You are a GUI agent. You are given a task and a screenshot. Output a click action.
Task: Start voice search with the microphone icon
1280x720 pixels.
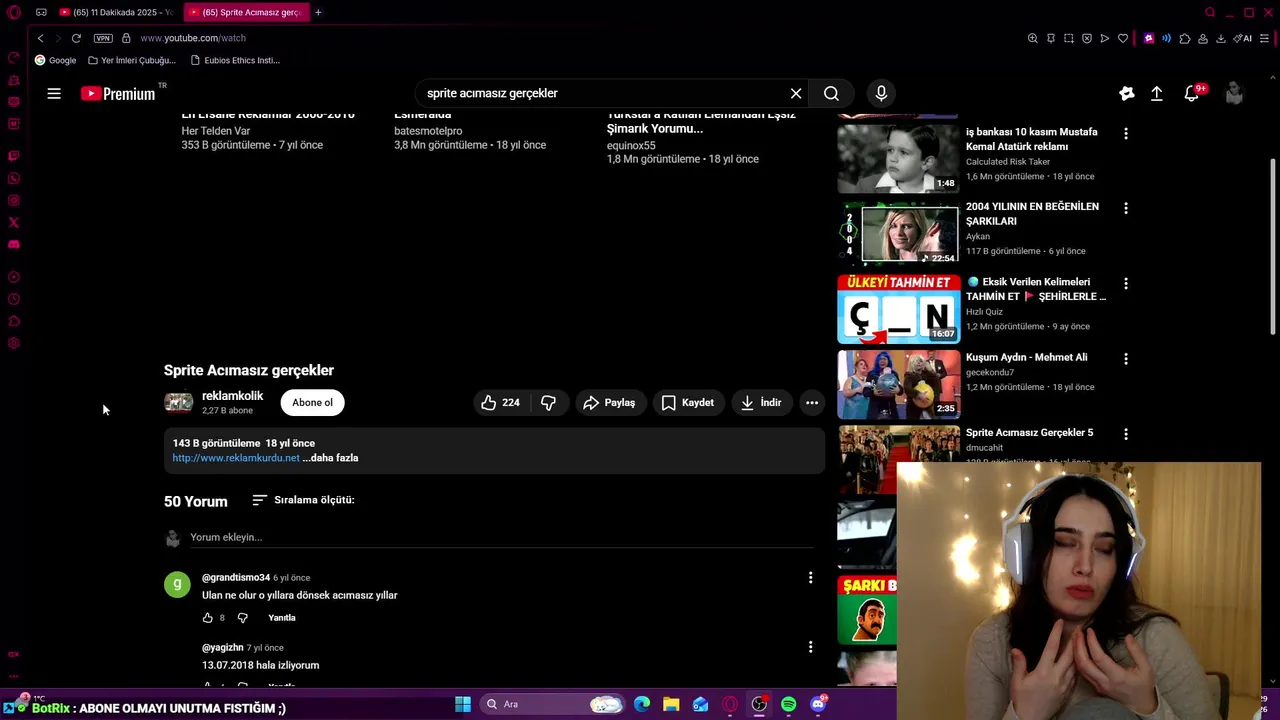point(881,93)
